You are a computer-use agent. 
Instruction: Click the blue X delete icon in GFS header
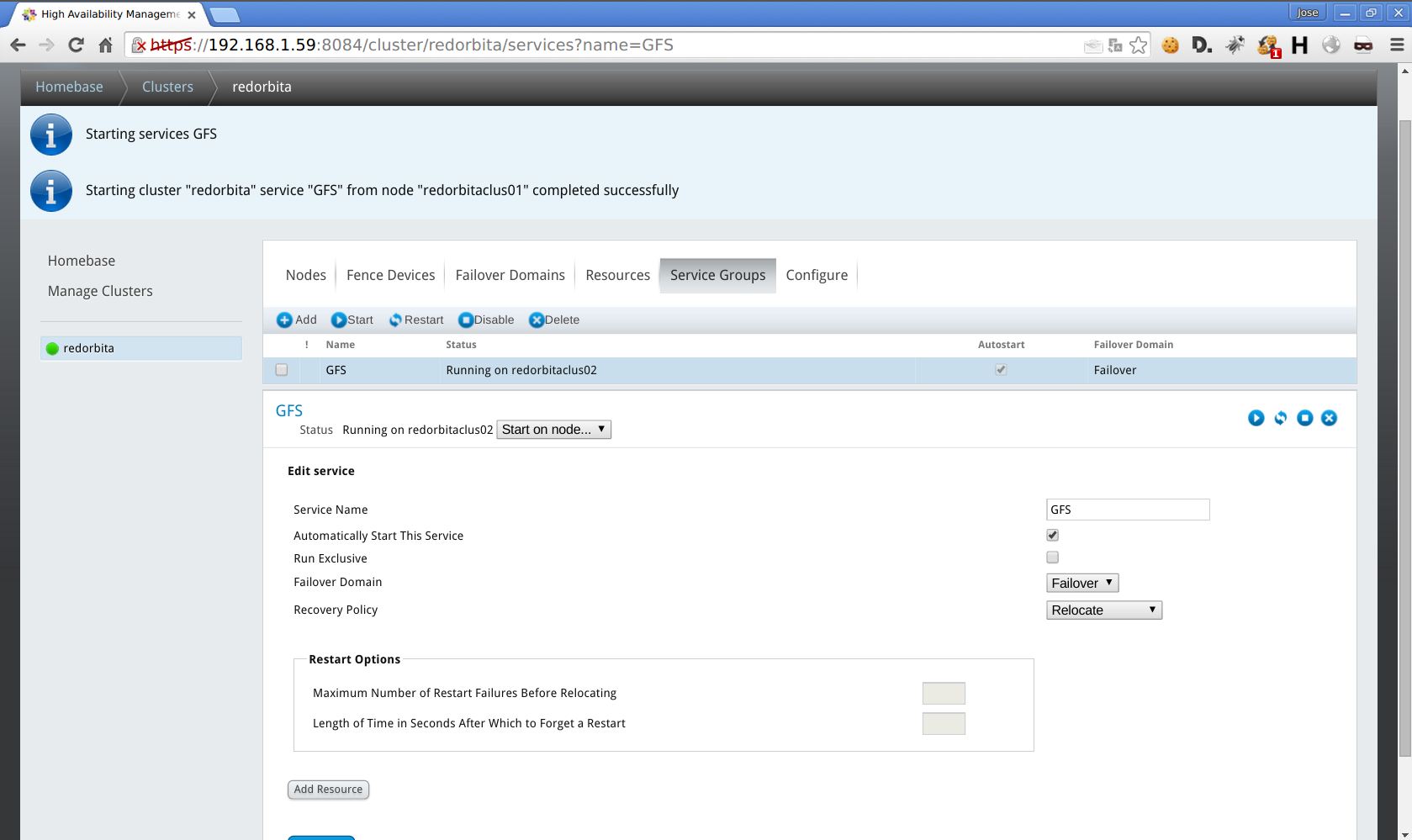pos(1329,418)
